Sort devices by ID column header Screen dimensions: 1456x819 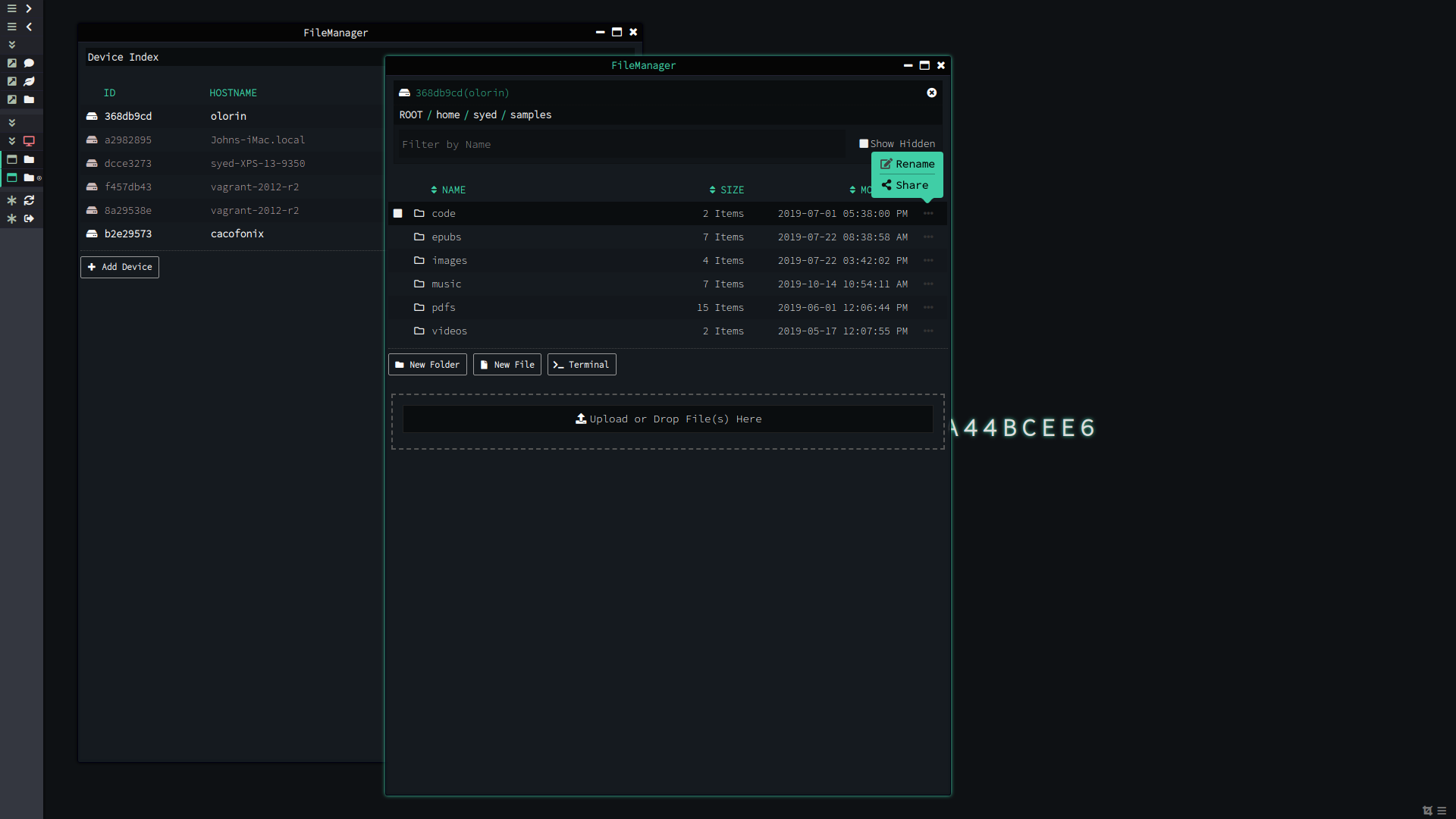click(x=110, y=93)
